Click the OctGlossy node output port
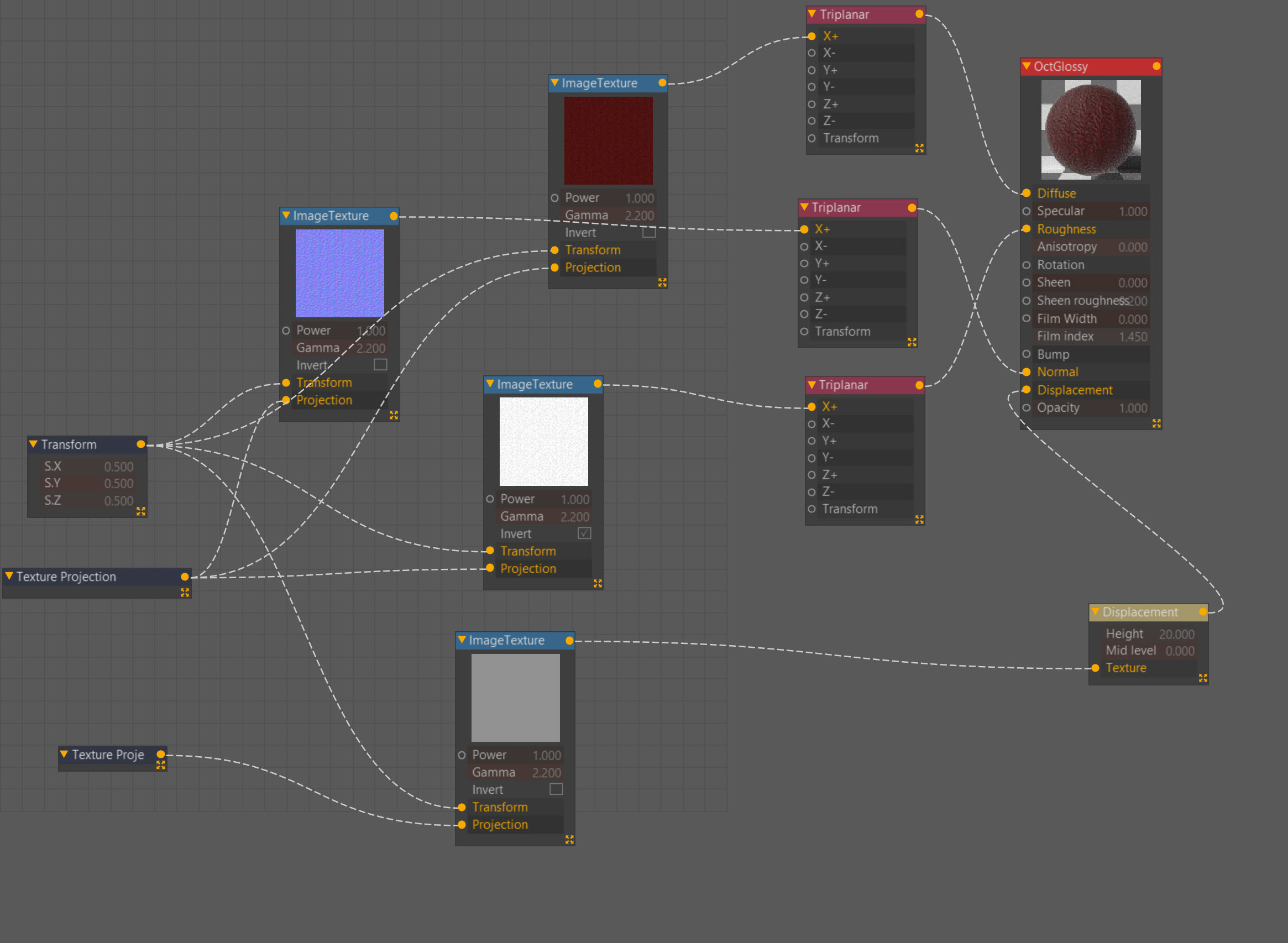Screen dimensions: 1288x943 coord(1156,66)
